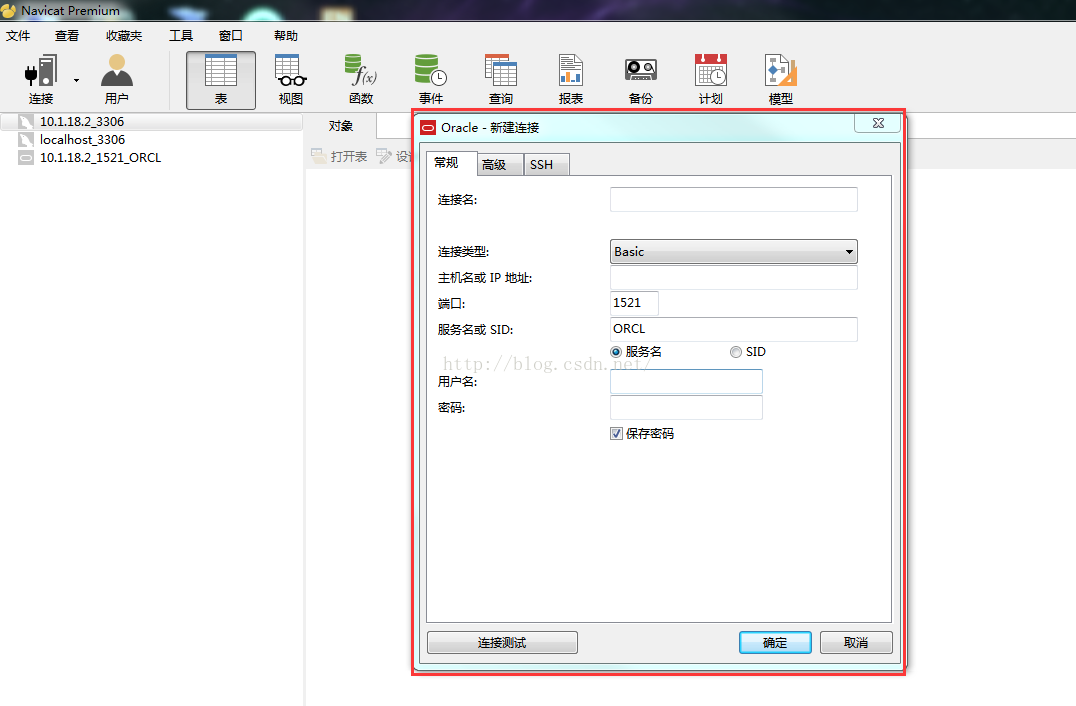The width and height of the screenshot is (1076, 706).
Task: Select the 表 (Table) toolbar icon
Action: 221,80
